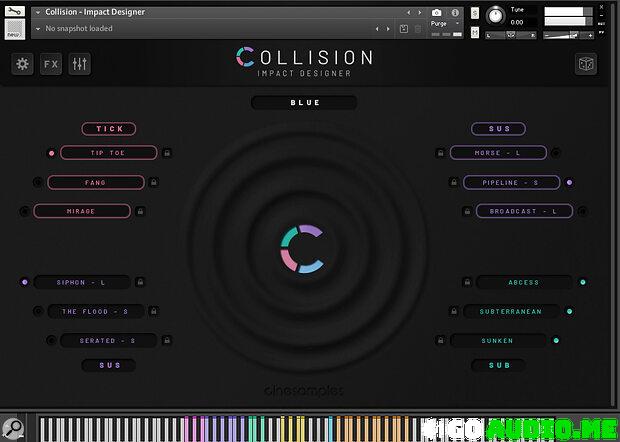Viewport: 620px width, 442px height.
Task: Lock the SIPHON - L slot
Action: 140,282
